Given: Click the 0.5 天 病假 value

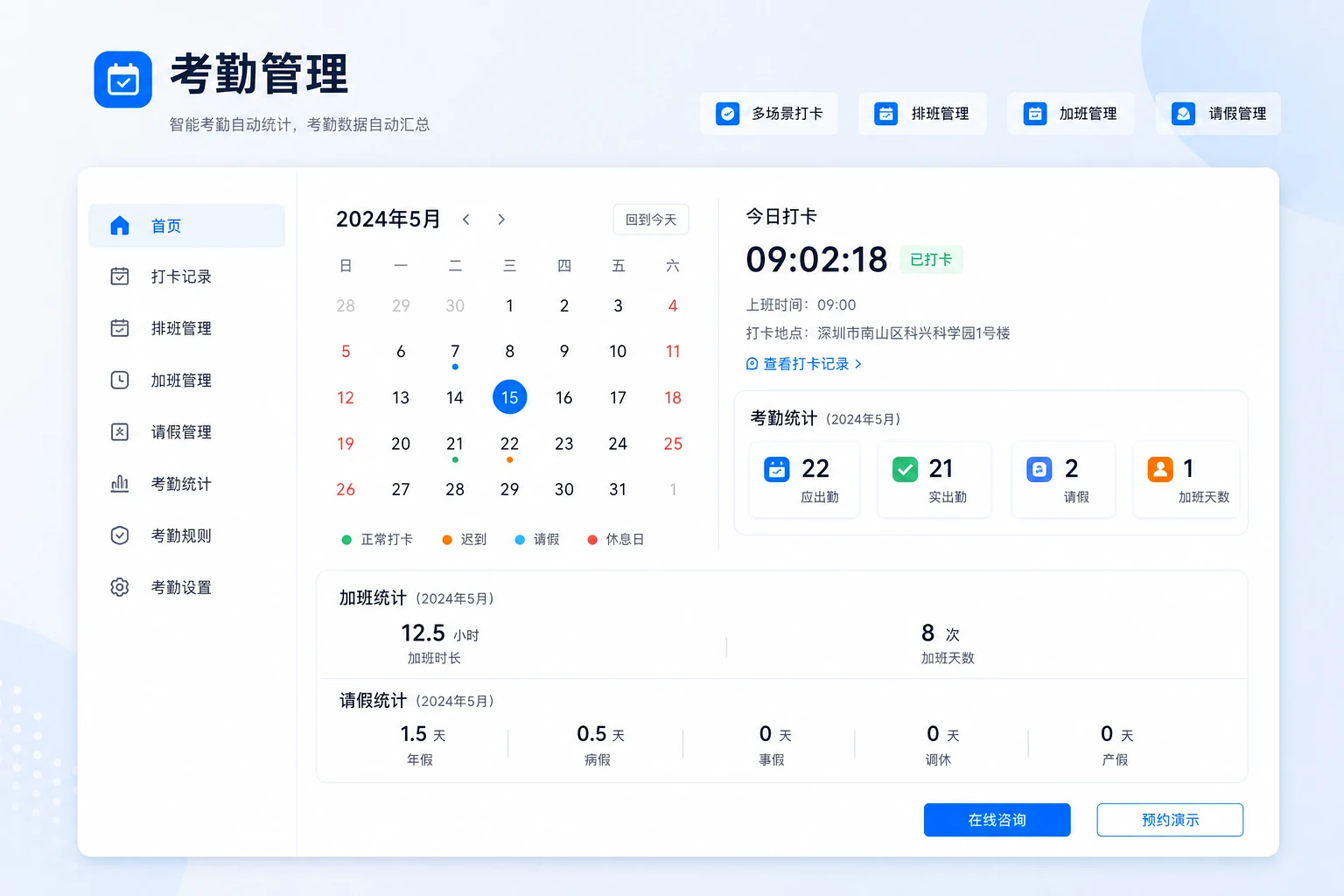Looking at the screenshot, I should click(600, 734).
